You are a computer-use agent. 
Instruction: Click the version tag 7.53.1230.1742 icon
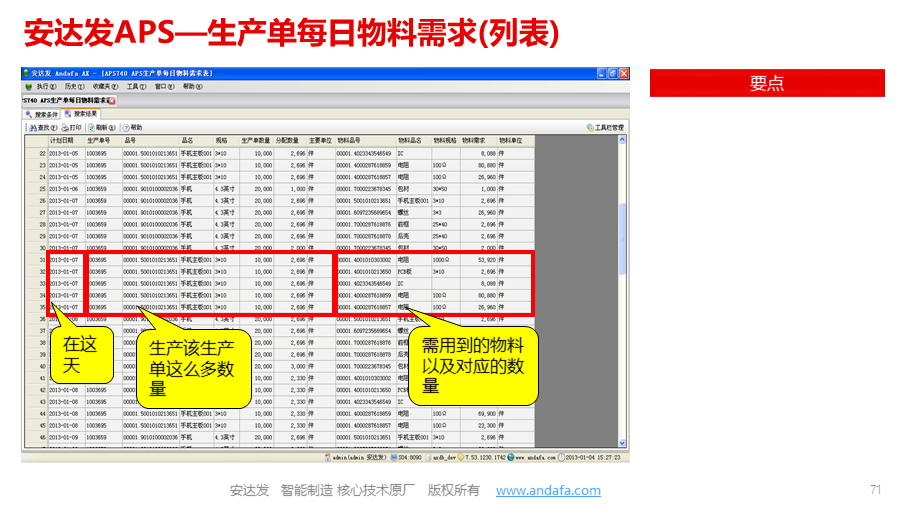pyautogui.click(x=461, y=458)
